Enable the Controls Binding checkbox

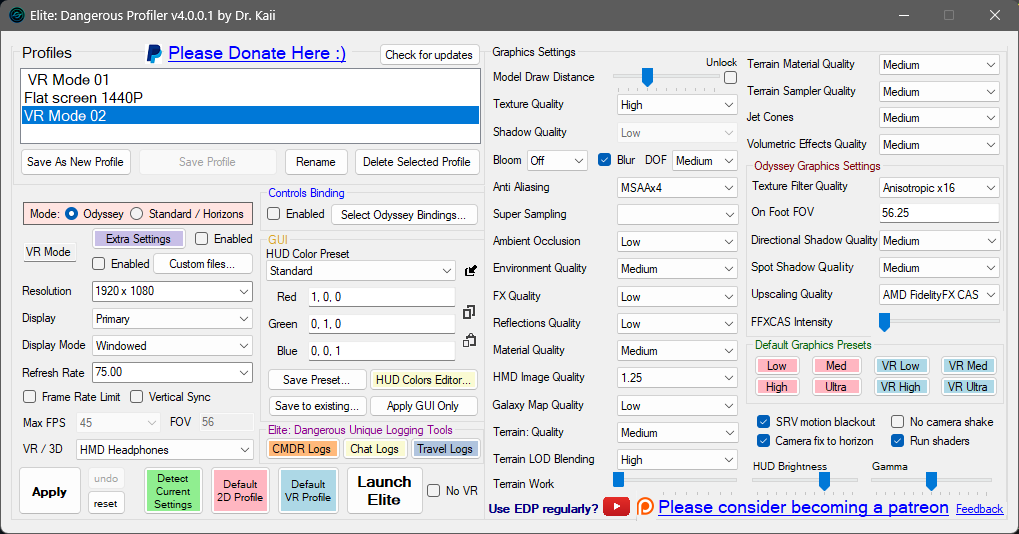click(274, 214)
